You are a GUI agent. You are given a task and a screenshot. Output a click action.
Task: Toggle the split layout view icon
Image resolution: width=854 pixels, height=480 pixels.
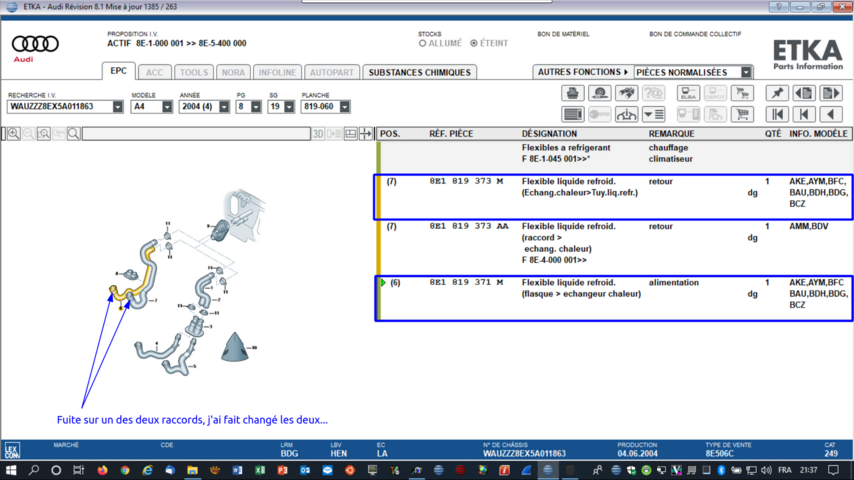[351, 133]
